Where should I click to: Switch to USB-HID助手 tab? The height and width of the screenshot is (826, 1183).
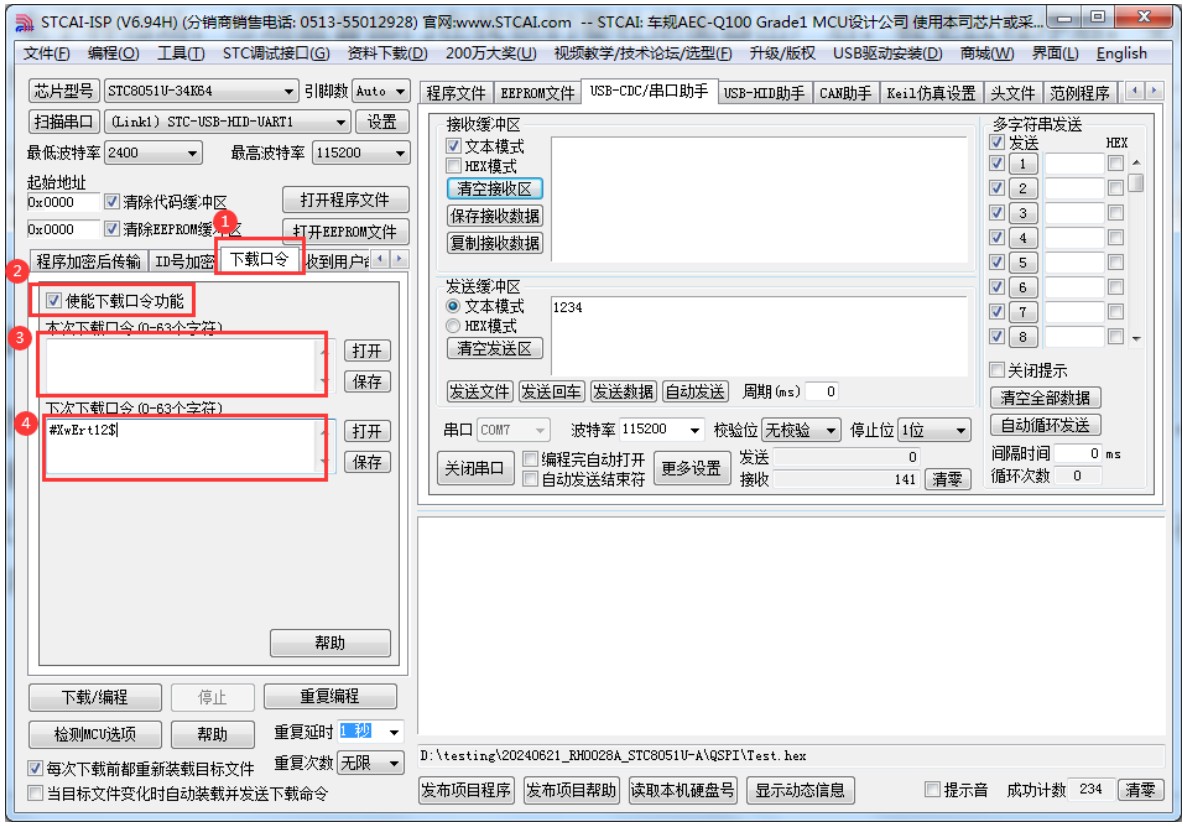coord(764,93)
